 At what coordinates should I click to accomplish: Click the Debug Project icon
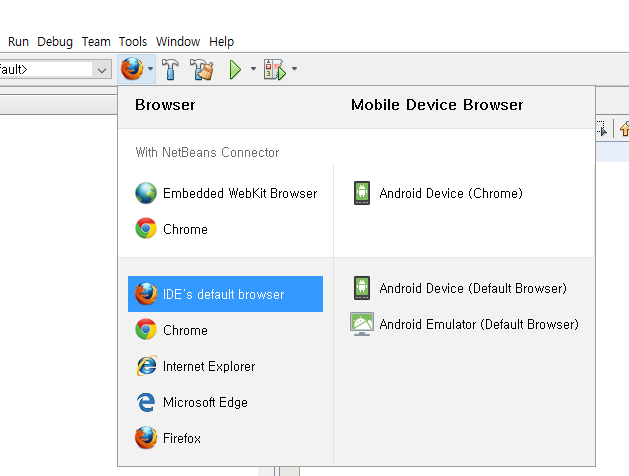tap(275, 69)
